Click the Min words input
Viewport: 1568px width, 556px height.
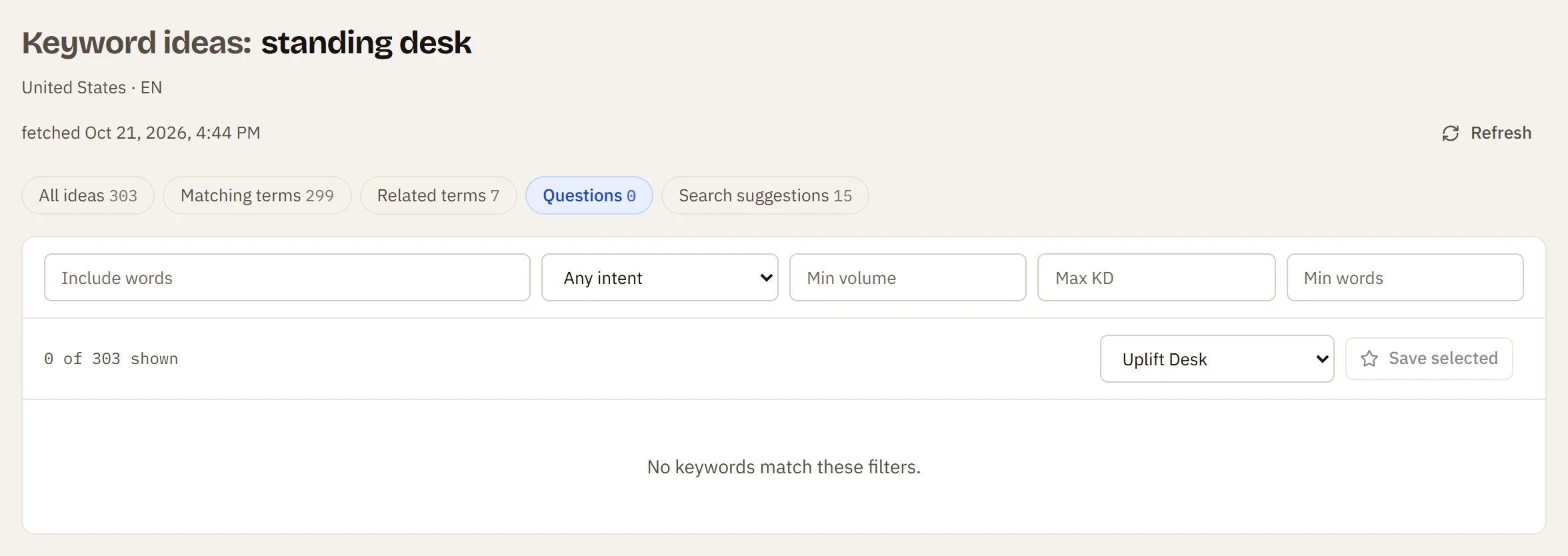coord(1405,277)
